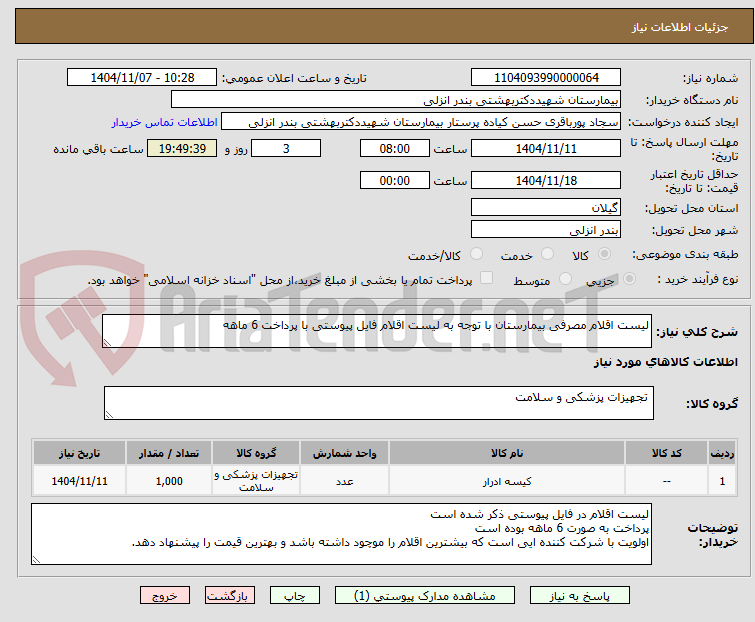
Task: Click the پاسخ به نیاز button
Action: point(580,596)
